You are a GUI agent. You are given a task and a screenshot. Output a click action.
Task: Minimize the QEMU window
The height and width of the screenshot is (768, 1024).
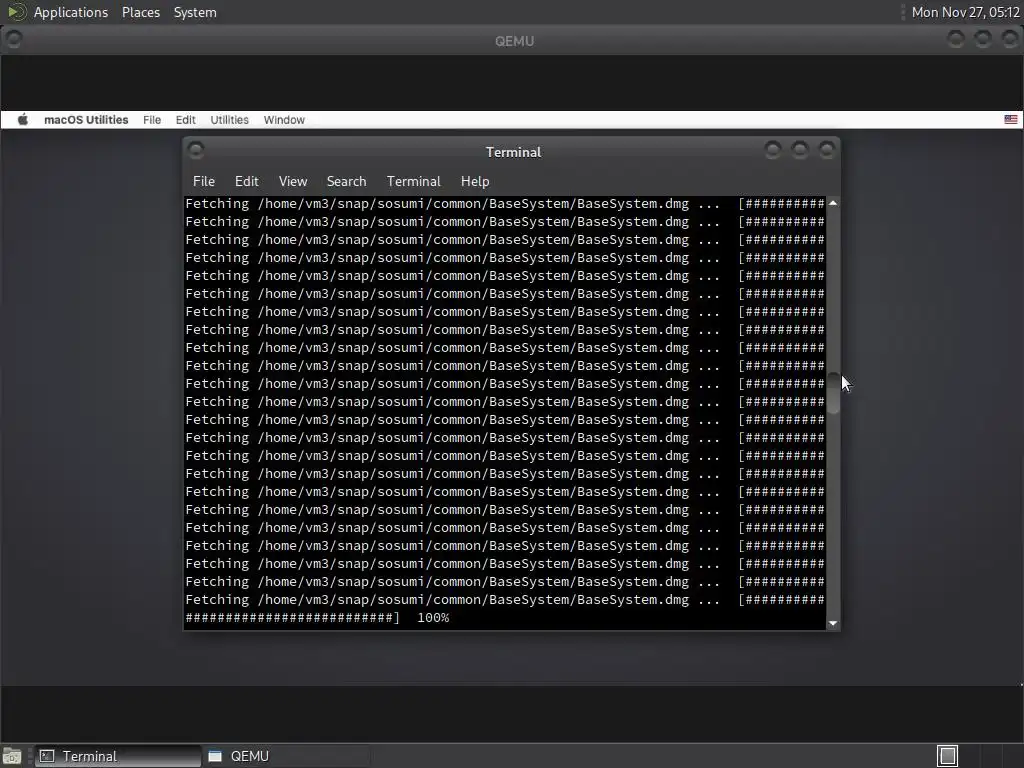pos(955,40)
